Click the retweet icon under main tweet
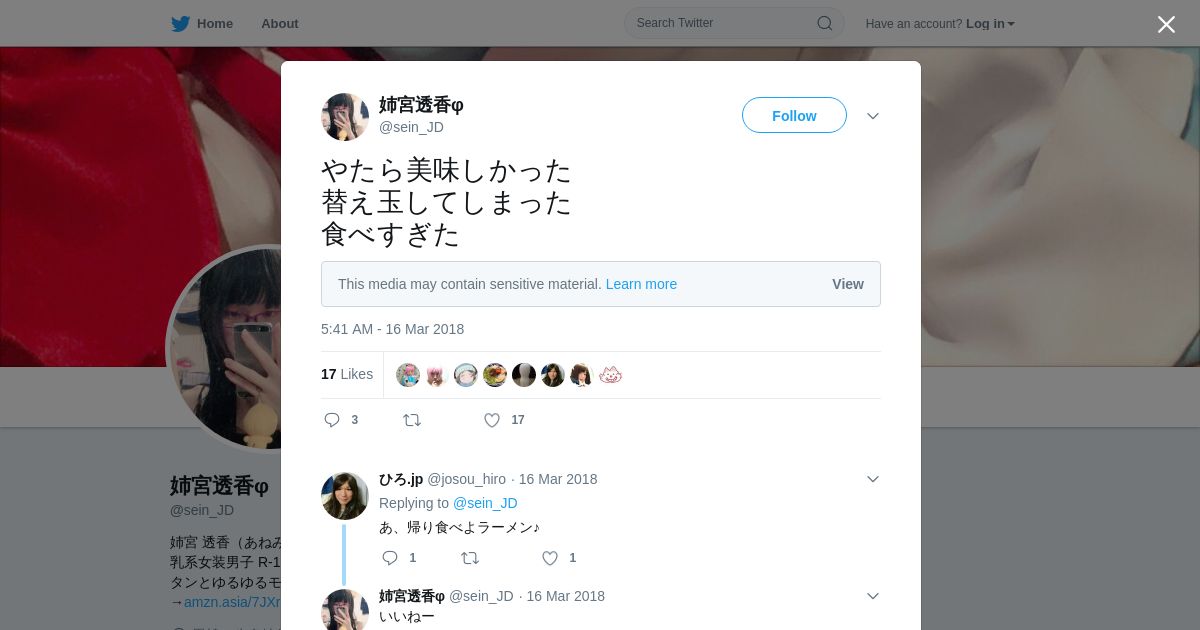 coord(412,420)
